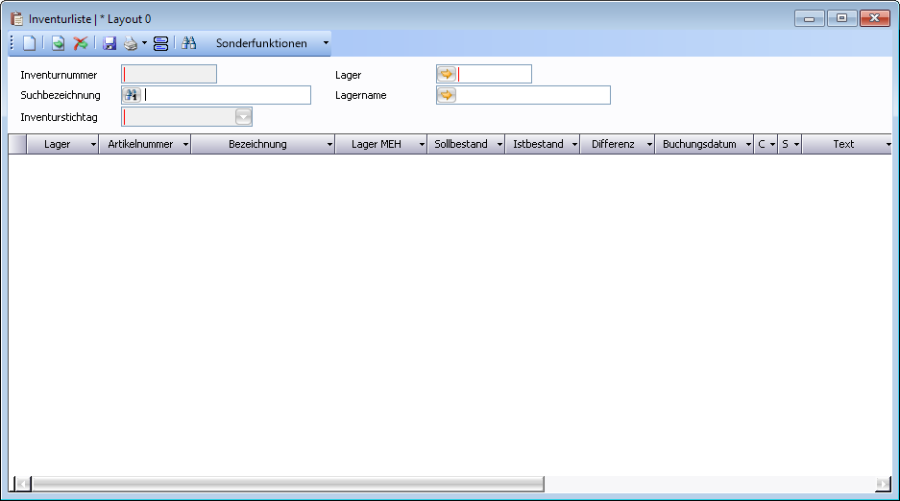This screenshot has height=501, width=900.
Task: Open the Sollbestand column filter dropdown
Action: (x=498, y=145)
